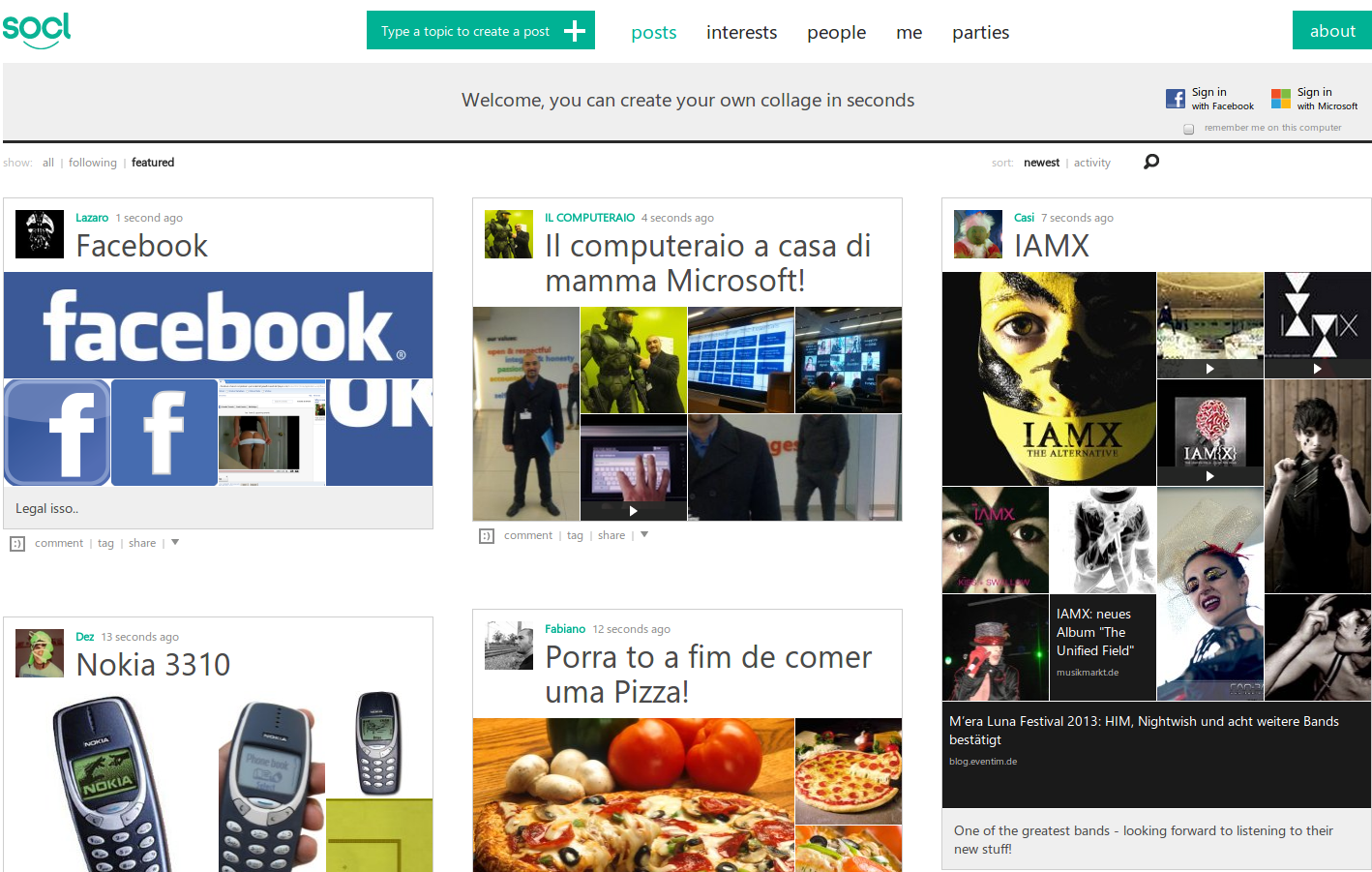Click the plus icon to create post
Screen dimensions: 1372x872
(x=575, y=31)
